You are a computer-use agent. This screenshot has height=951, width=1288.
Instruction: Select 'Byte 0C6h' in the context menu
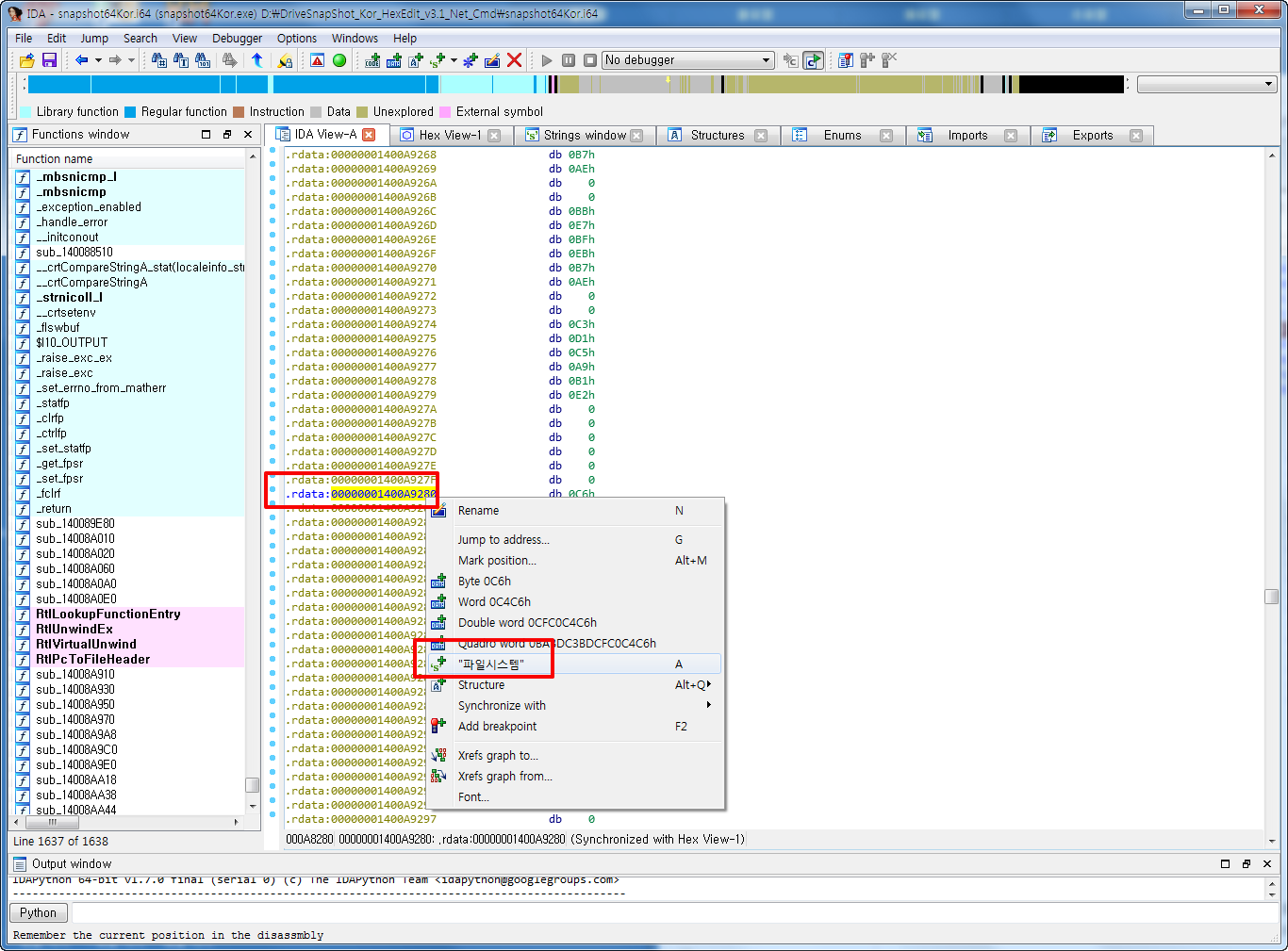pyautogui.click(x=575, y=582)
